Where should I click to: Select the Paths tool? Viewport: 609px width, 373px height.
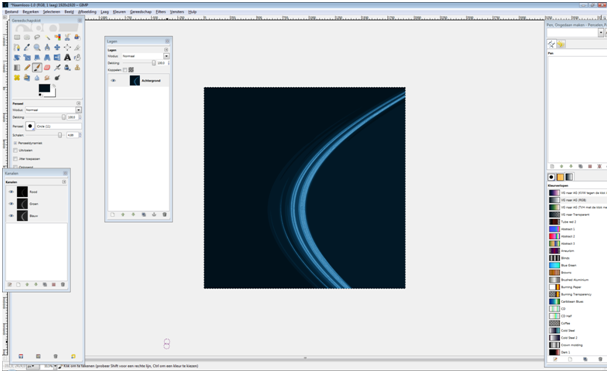[17, 47]
